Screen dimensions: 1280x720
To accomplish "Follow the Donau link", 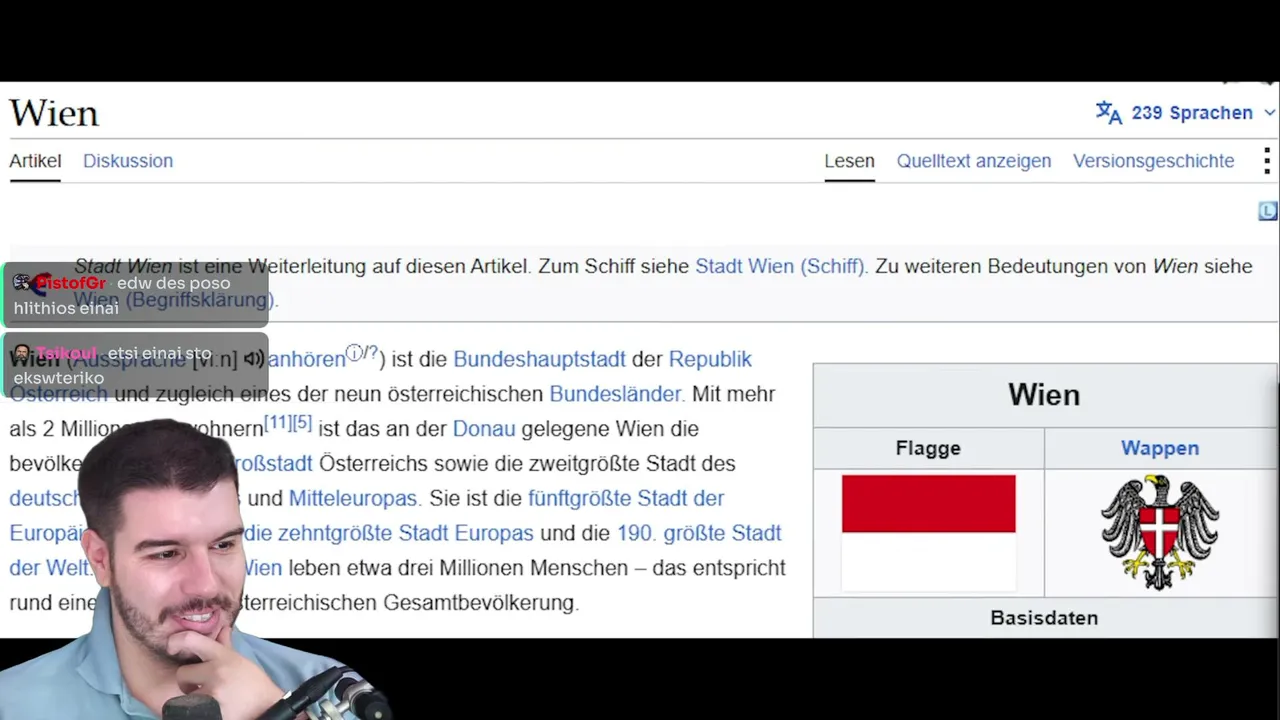I will click(x=484, y=429).
